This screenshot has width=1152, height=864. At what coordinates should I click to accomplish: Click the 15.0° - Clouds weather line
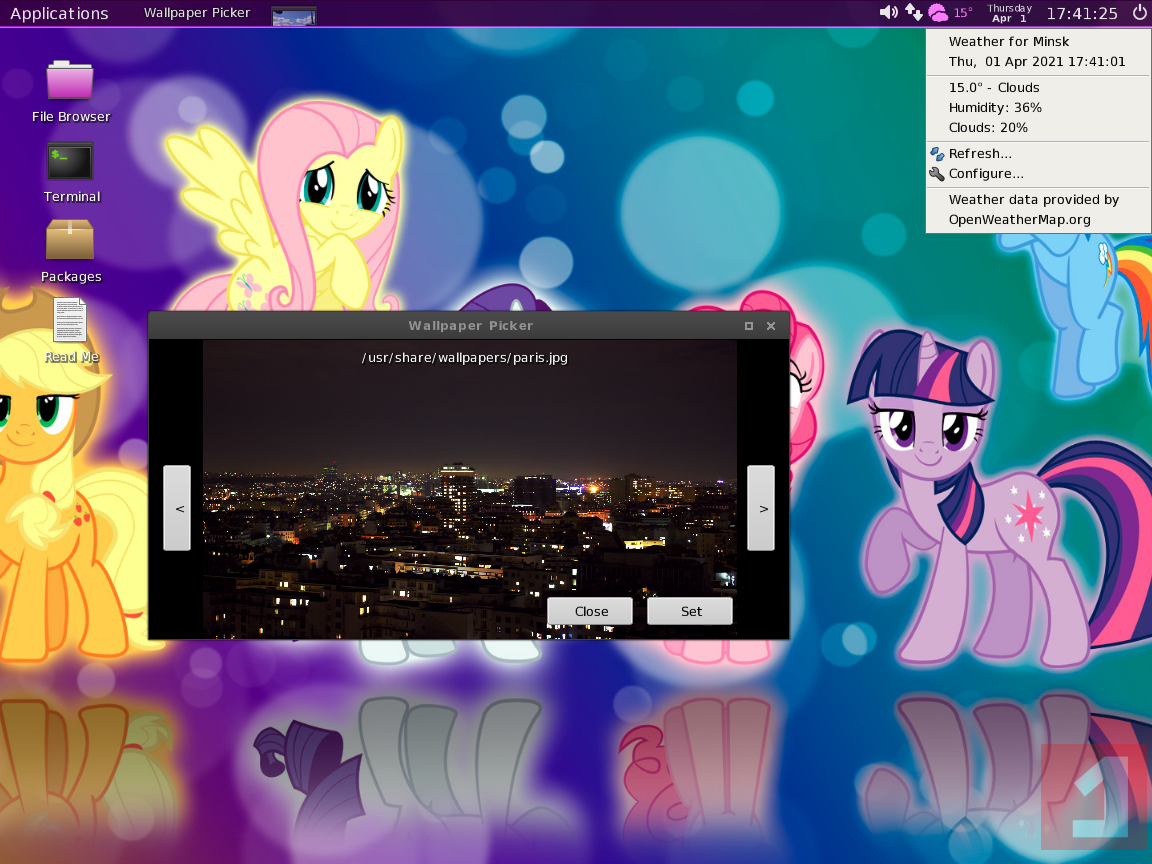click(x=993, y=87)
